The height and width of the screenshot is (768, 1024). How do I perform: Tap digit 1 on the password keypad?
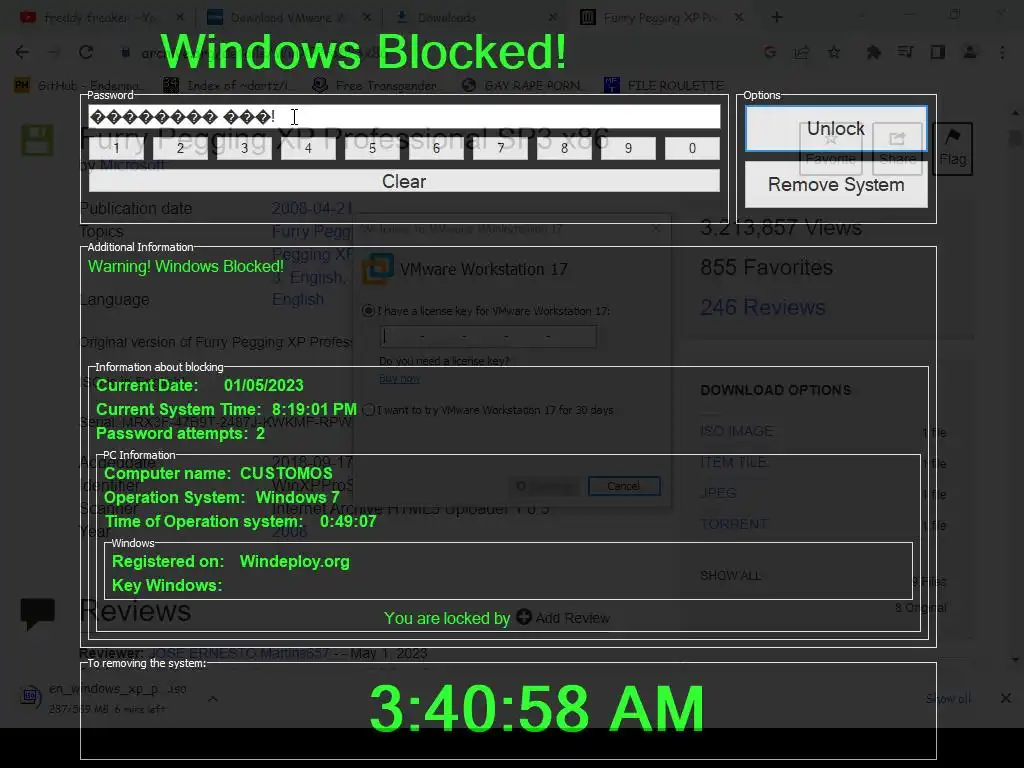point(116,148)
